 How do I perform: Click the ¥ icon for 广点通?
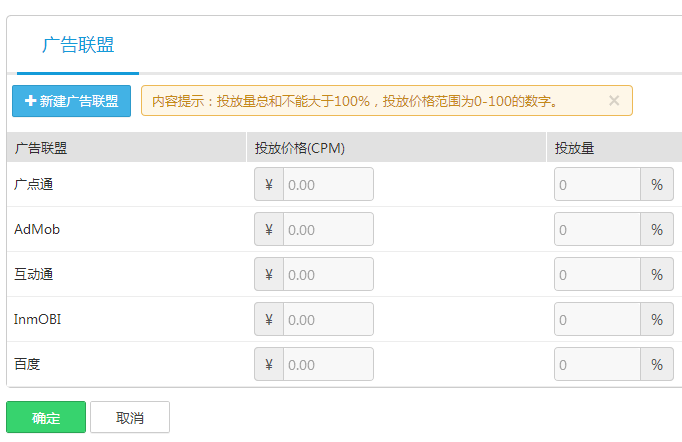pos(269,184)
